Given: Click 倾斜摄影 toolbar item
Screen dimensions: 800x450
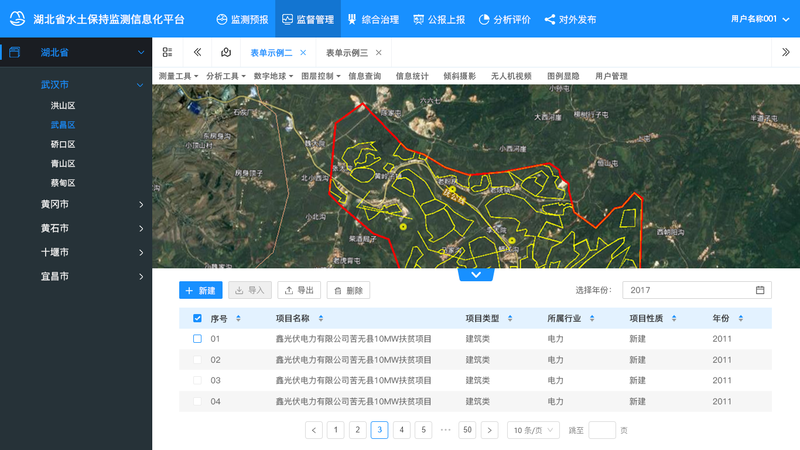Looking at the screenshot, I should (x=459, y=76).
